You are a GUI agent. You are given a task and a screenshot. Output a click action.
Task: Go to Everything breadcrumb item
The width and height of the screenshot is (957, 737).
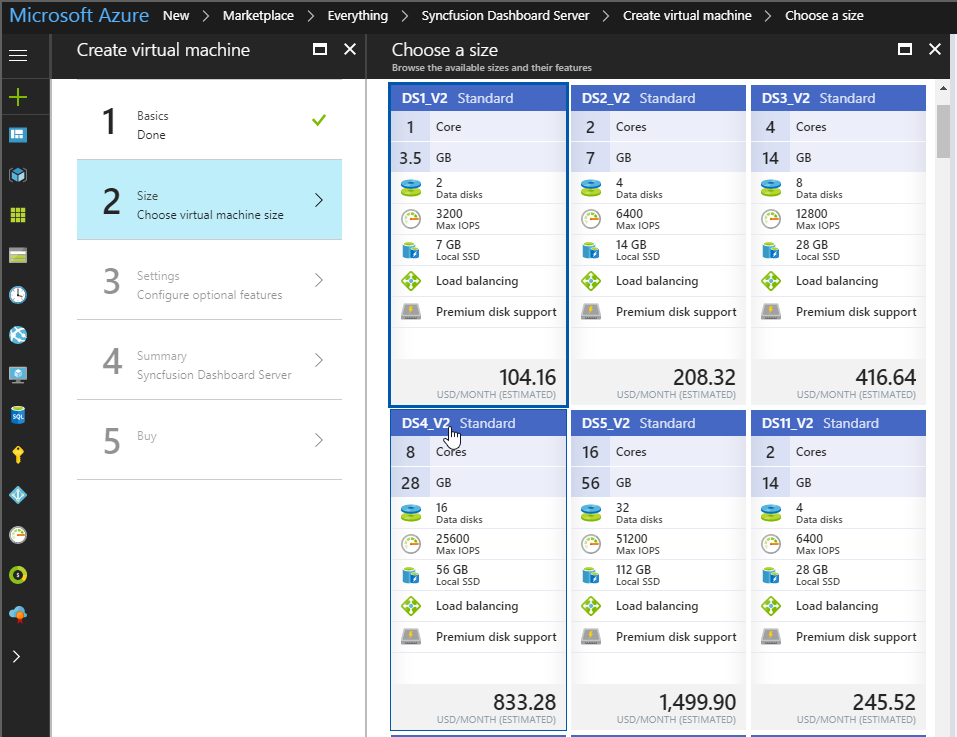click(x=357, y=16)
